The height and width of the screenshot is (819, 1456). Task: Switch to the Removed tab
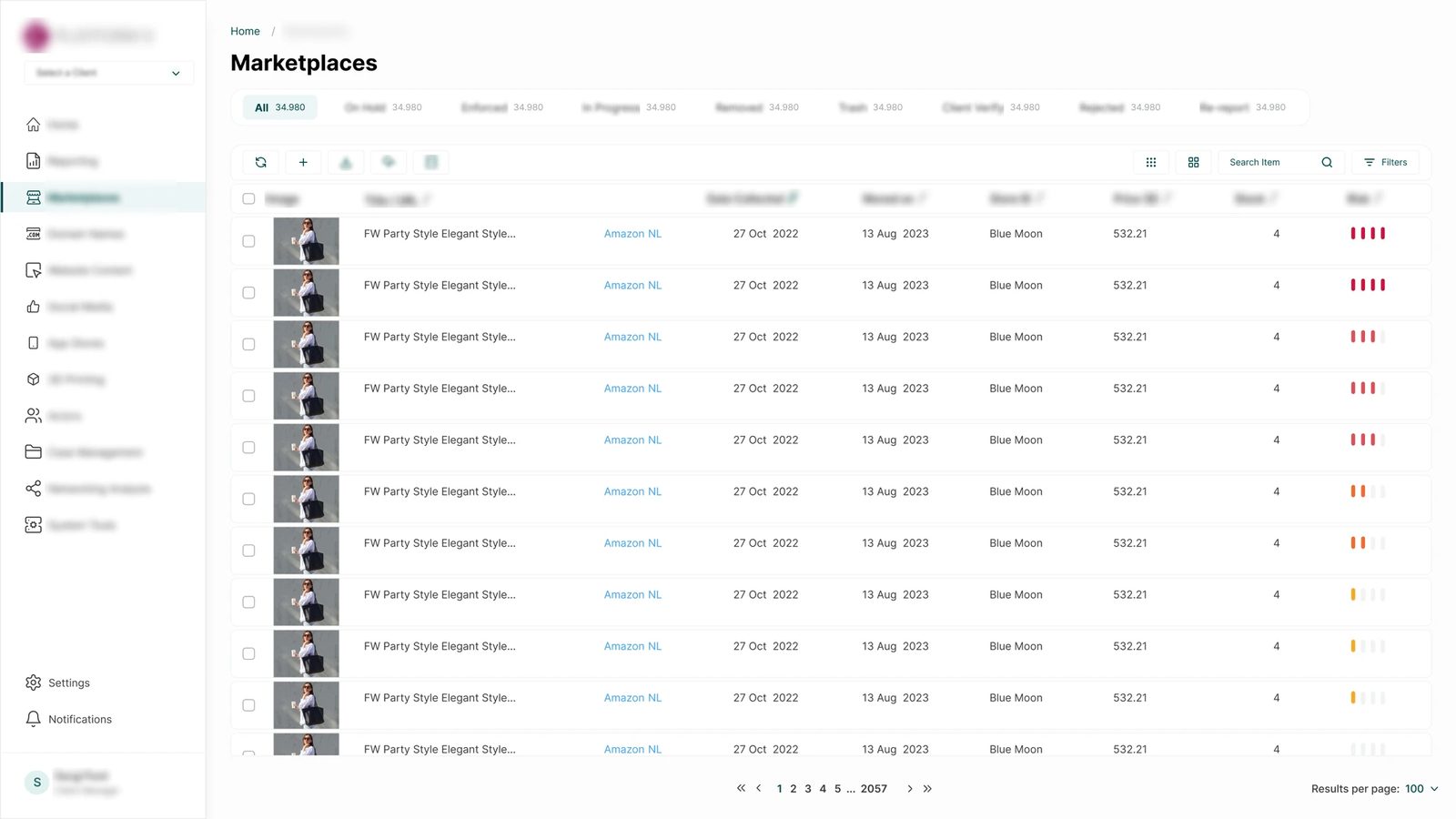(757, 107)
